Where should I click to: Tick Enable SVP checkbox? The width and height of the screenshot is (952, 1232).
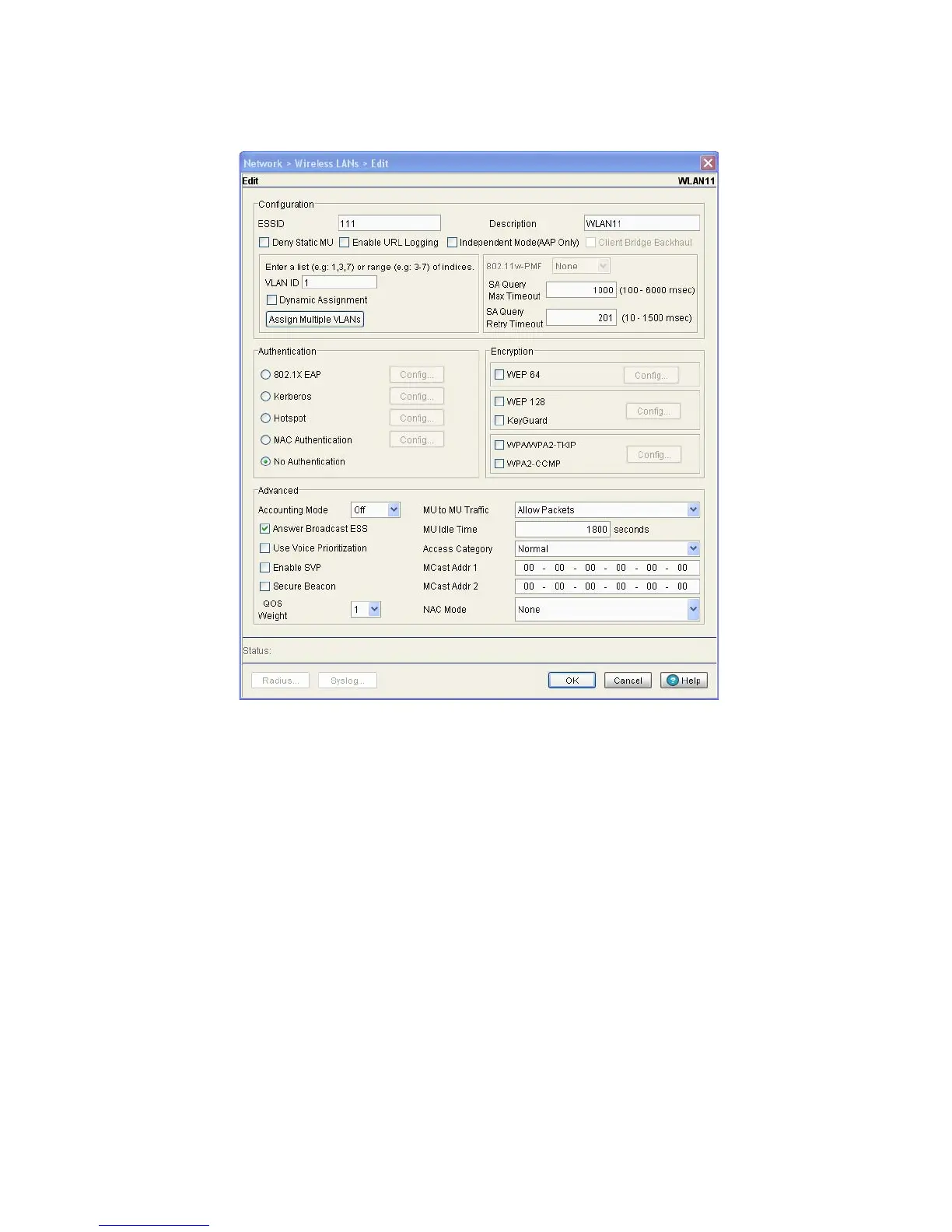tap(264, 568)
